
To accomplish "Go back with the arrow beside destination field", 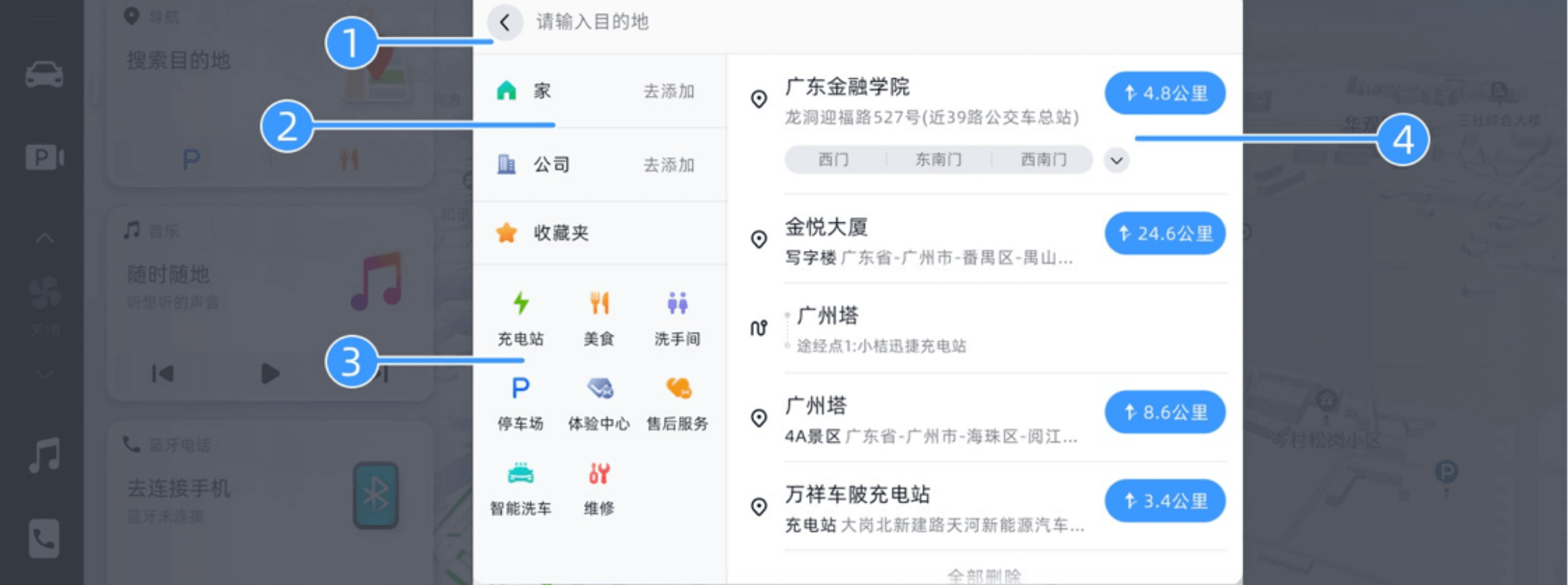I will point(505,22).
